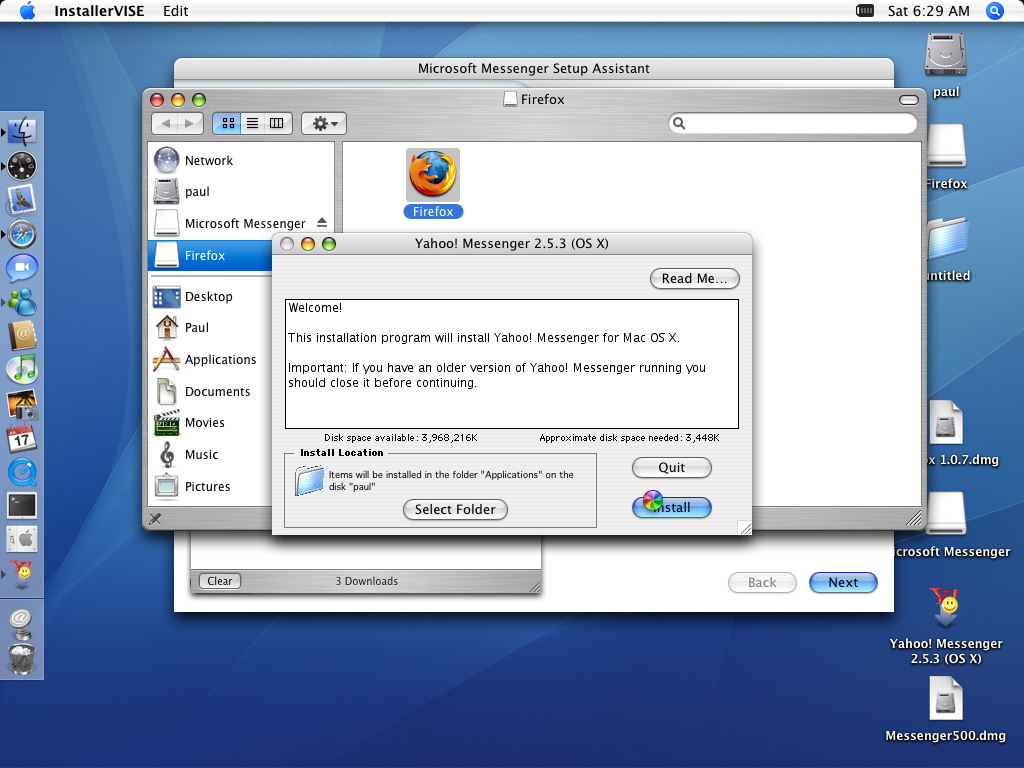This screenshot has width=1024, height=768.
Task: Click the clock showing Sat 6:29 AM
Action: pyautogui.click(x=928, y=11)
